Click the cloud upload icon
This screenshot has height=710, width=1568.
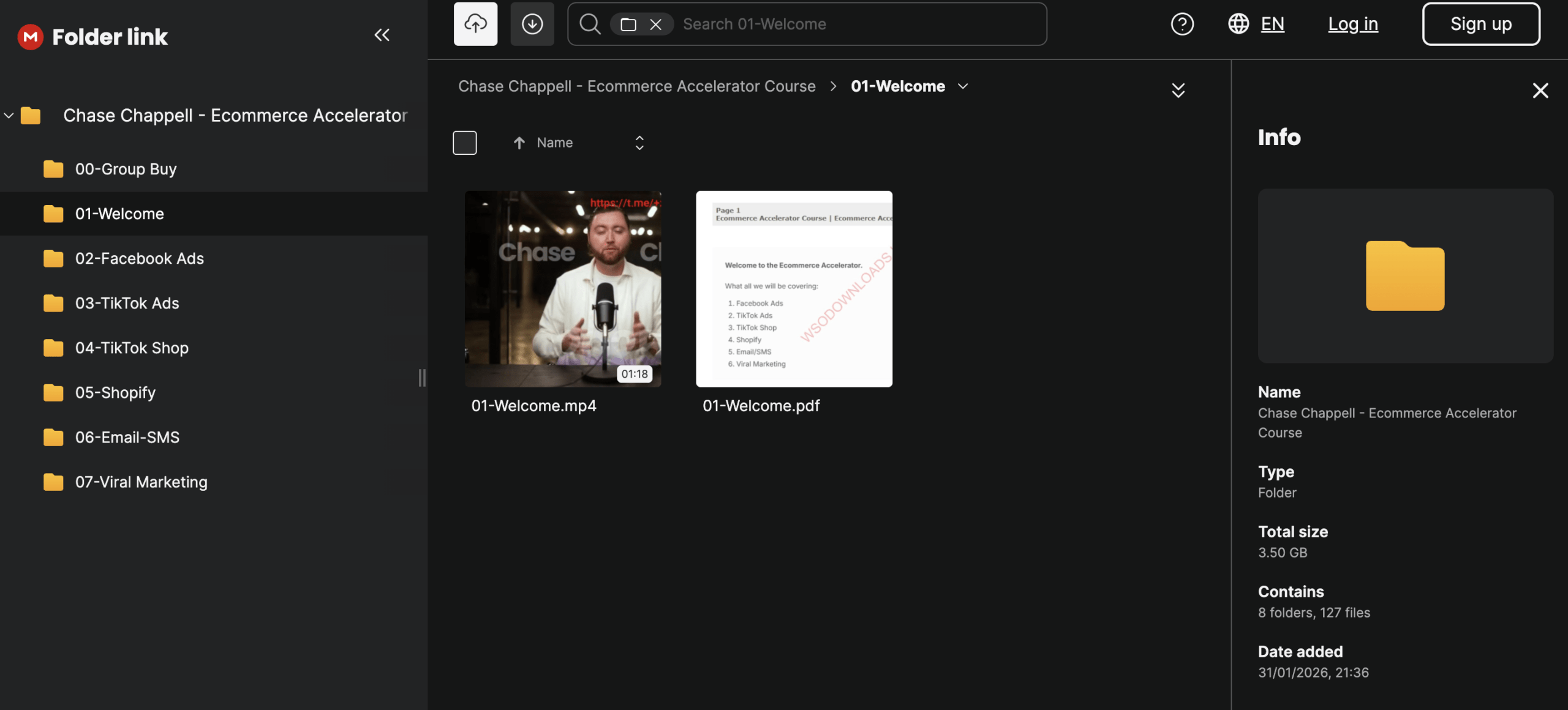[475, 24]
